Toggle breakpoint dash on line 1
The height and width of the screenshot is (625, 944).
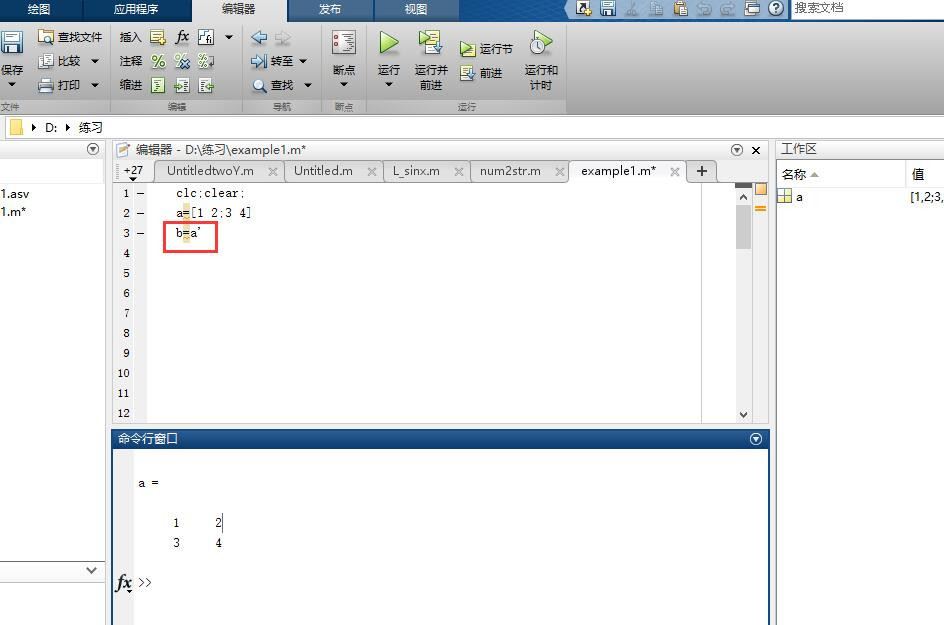pyautogui.click(x=140, y=193)
